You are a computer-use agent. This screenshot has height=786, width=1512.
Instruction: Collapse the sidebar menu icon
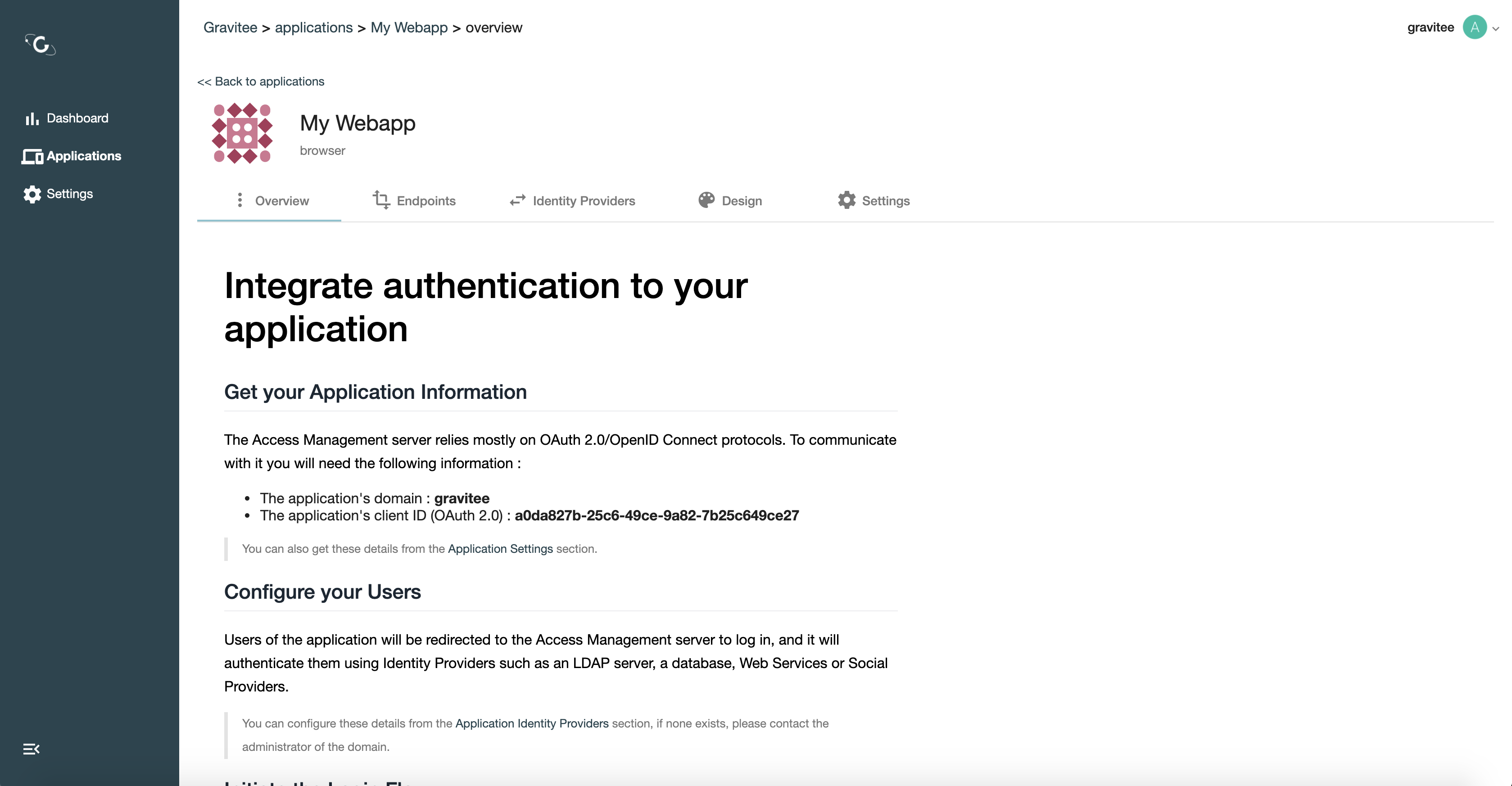coord(31,749)
